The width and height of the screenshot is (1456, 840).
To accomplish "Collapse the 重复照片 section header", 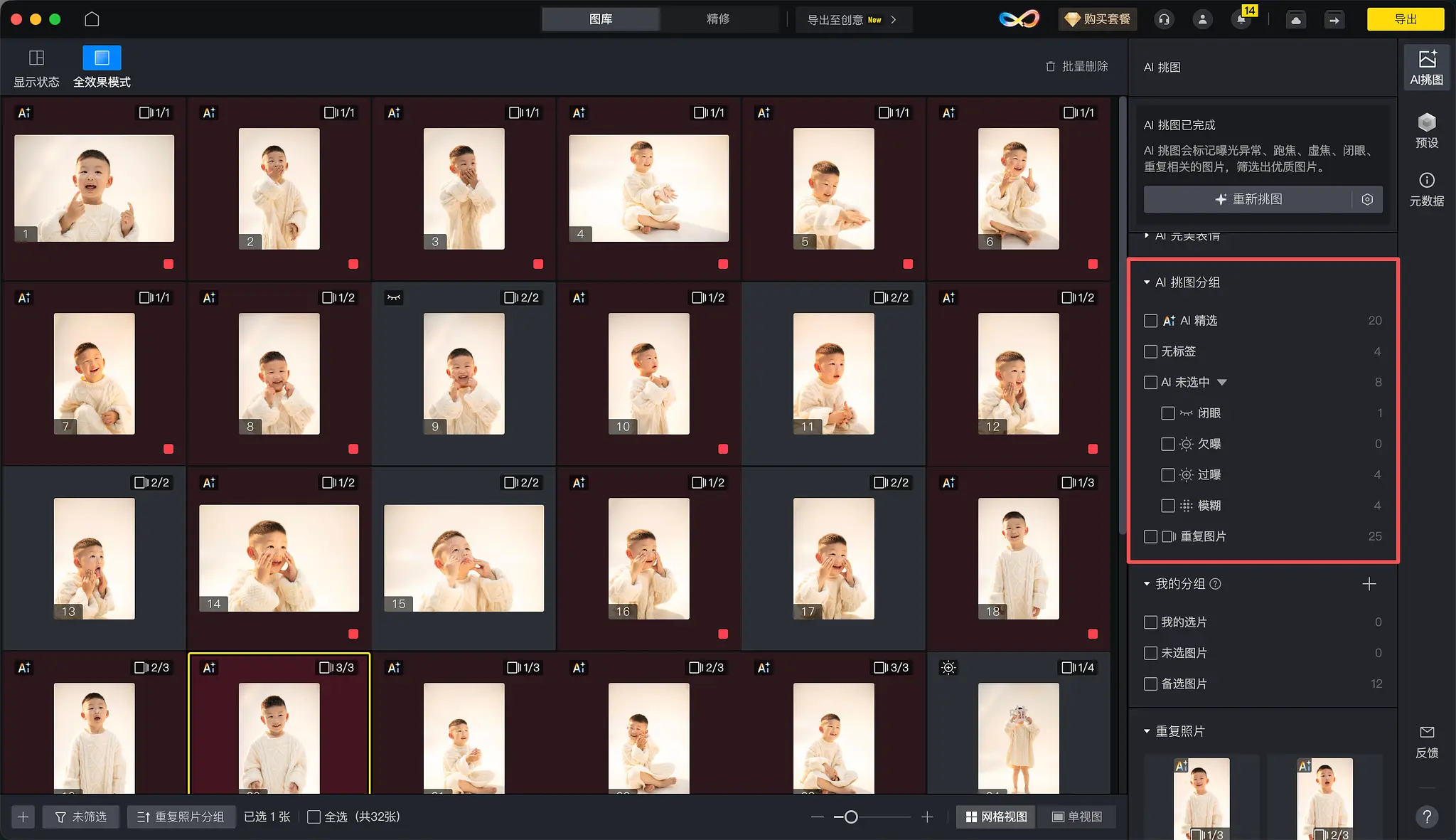I will [1146, 730].
